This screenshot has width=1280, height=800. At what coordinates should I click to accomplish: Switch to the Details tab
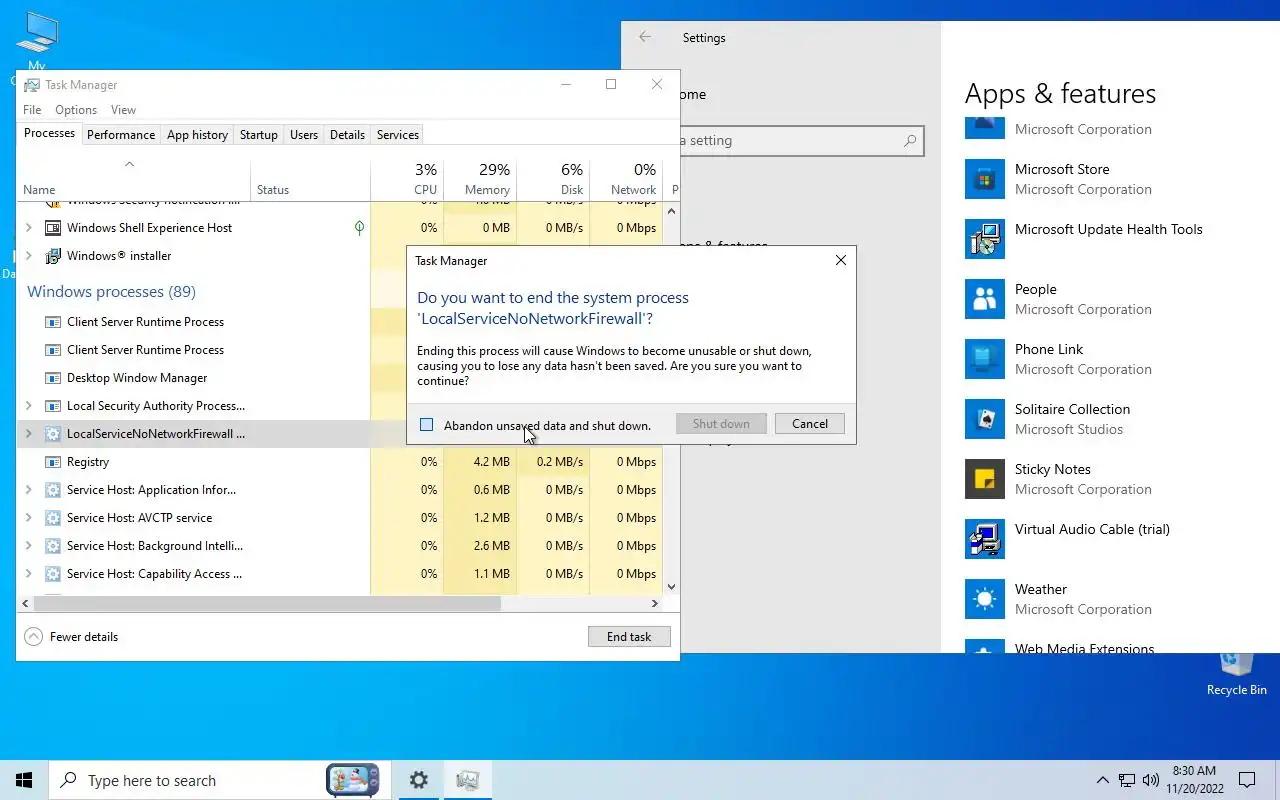coord(347,135)
